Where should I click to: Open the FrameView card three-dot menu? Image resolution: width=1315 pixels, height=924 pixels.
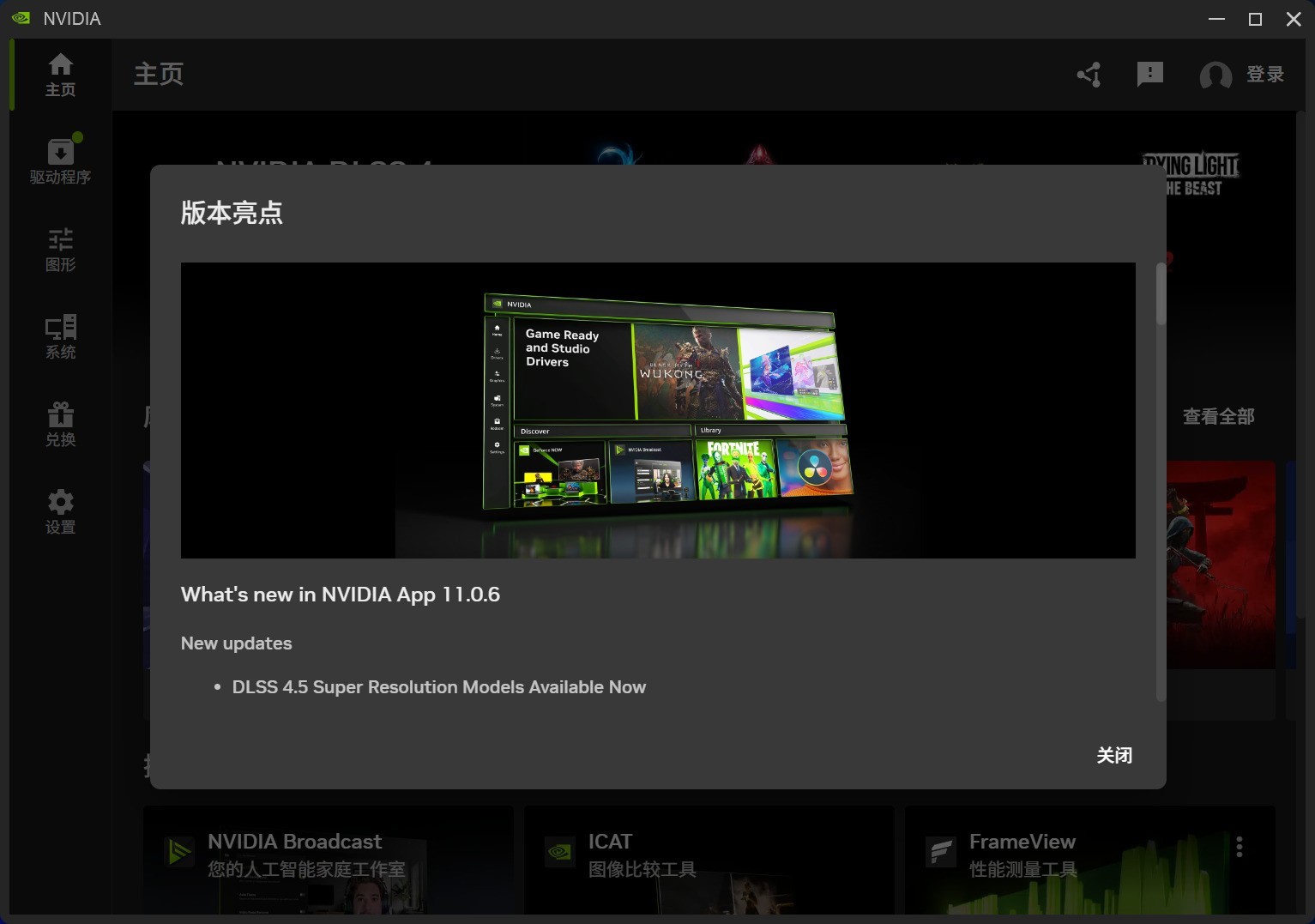pos(1240,847)
